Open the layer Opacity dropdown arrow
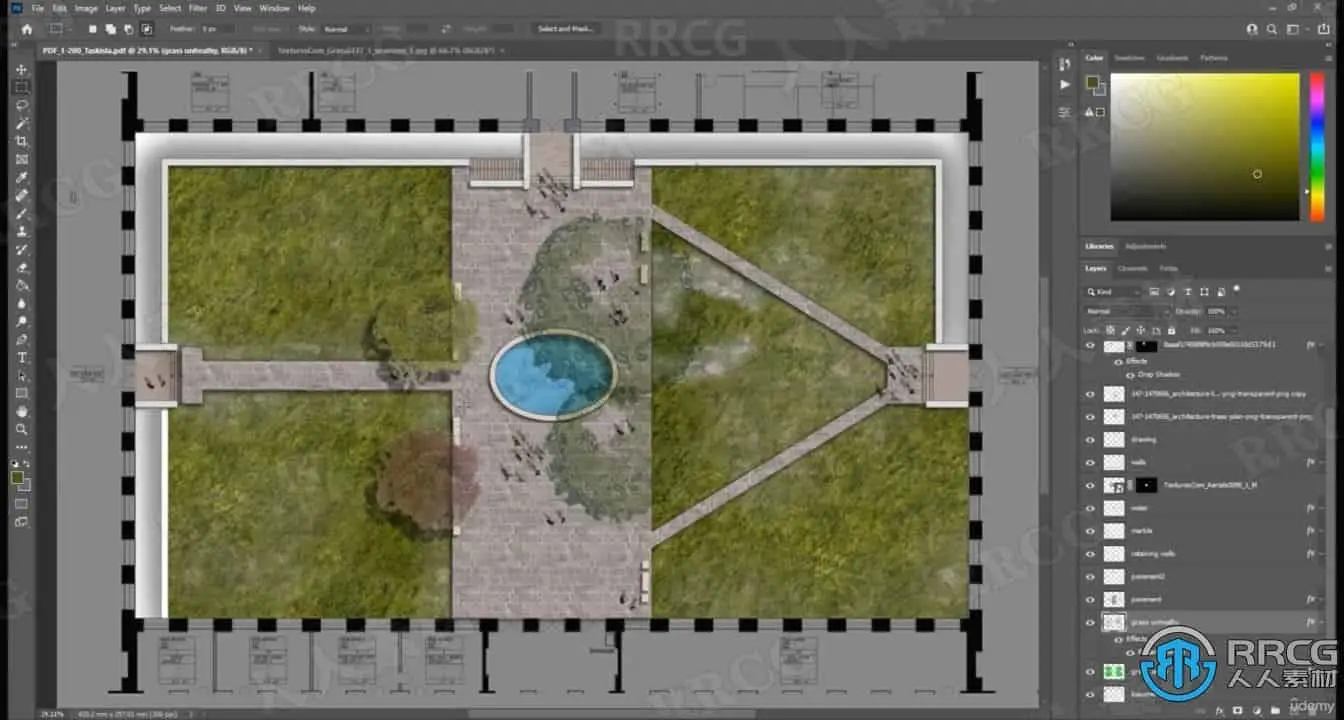The height and width of the screenshot is (720, 1344). tap(1234, 311)
